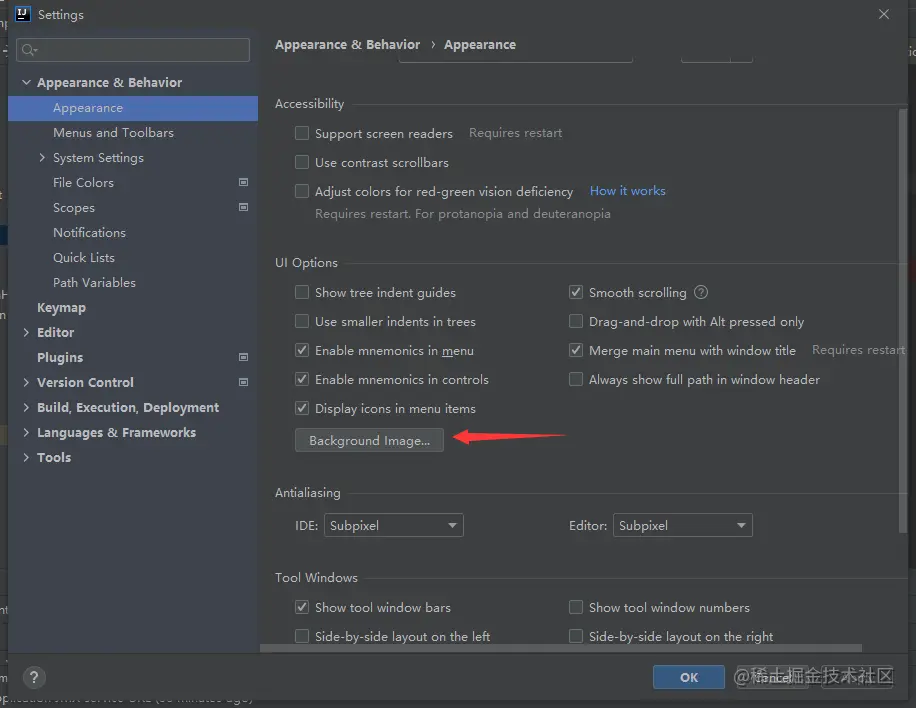Open the IDE antialiasing dropdown
916x708 pixels.
393,526
